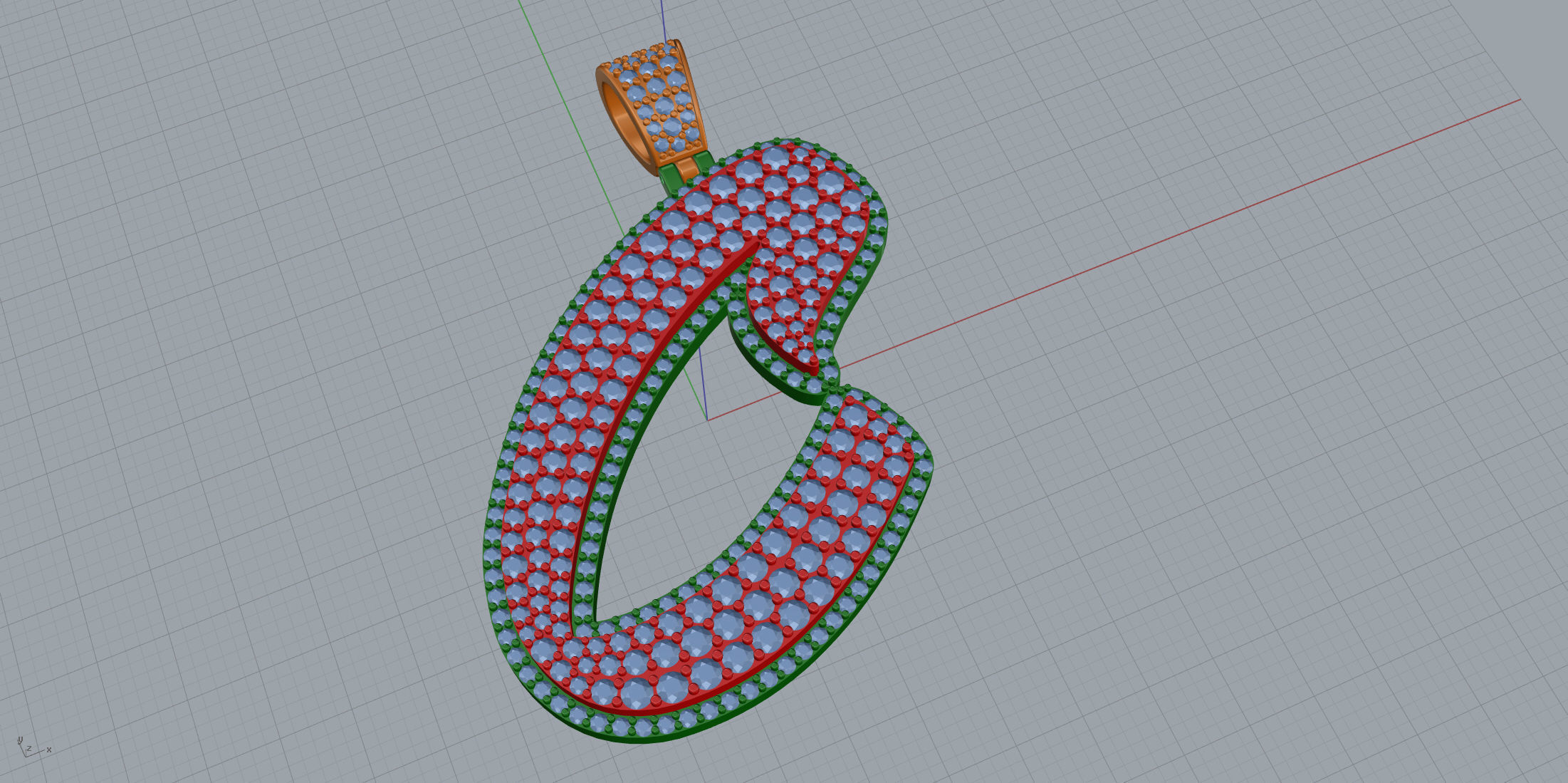Click the green hinge connector under the bail
This screenshot has height=783, width=1568.
tap(669, 178)
